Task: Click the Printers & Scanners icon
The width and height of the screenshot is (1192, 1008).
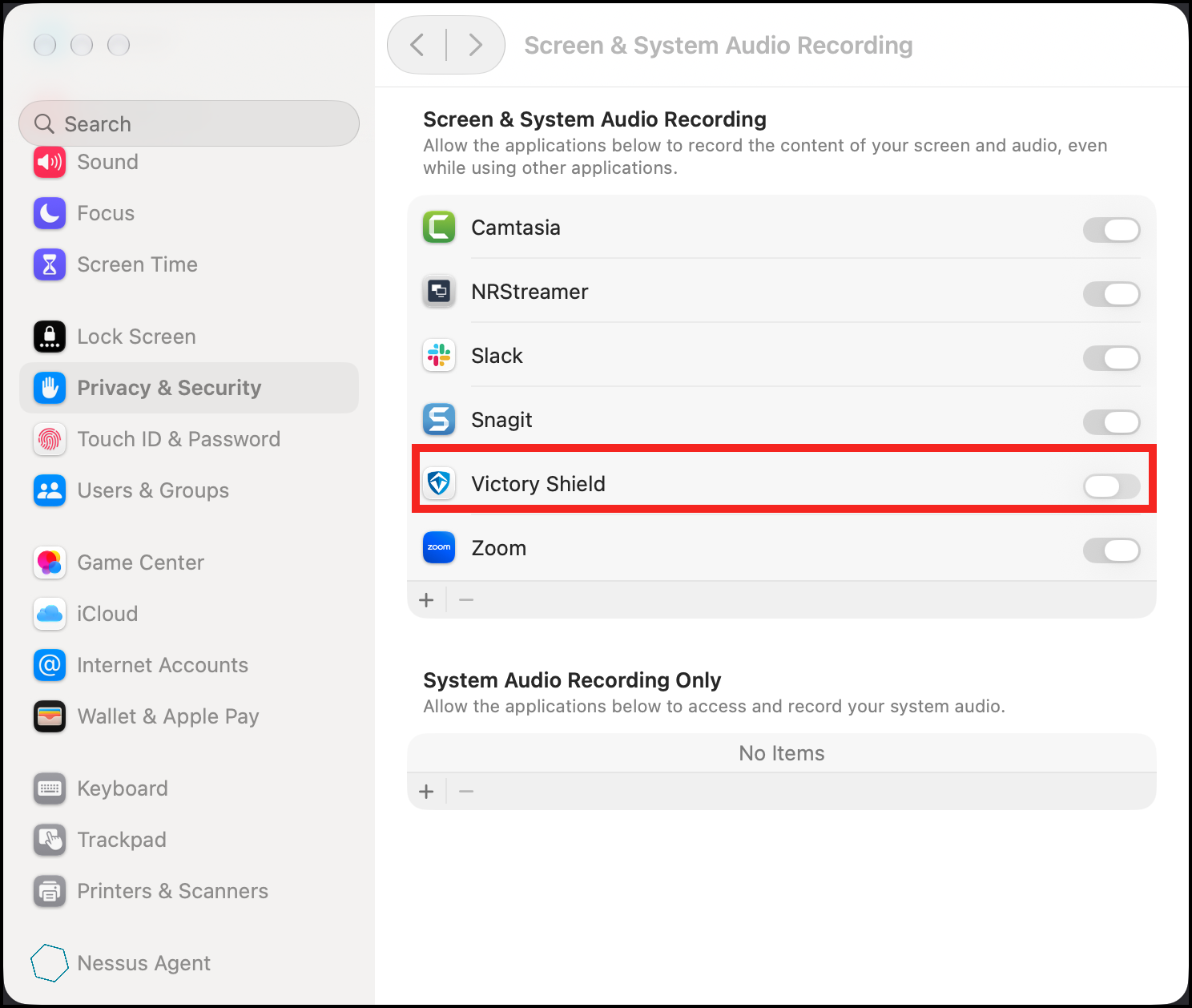Action: coord(50,891)
